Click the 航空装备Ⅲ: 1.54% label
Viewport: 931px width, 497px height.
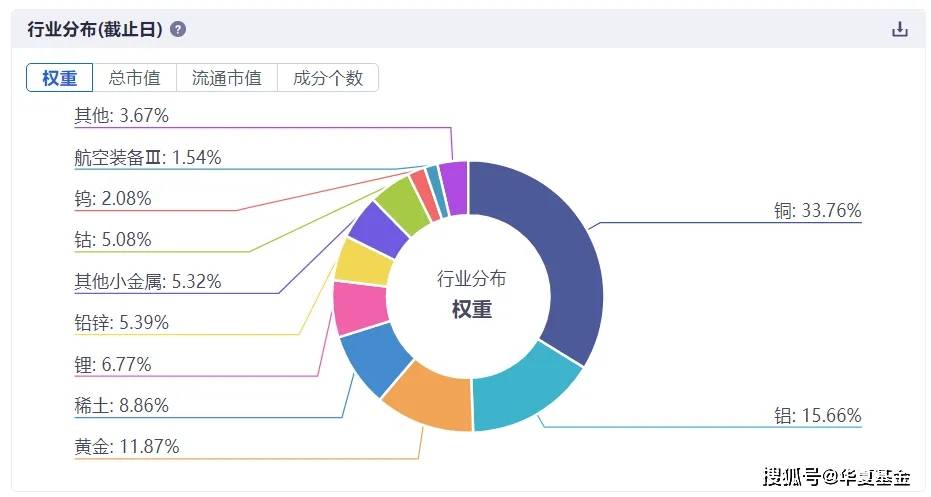pos(148,158)
